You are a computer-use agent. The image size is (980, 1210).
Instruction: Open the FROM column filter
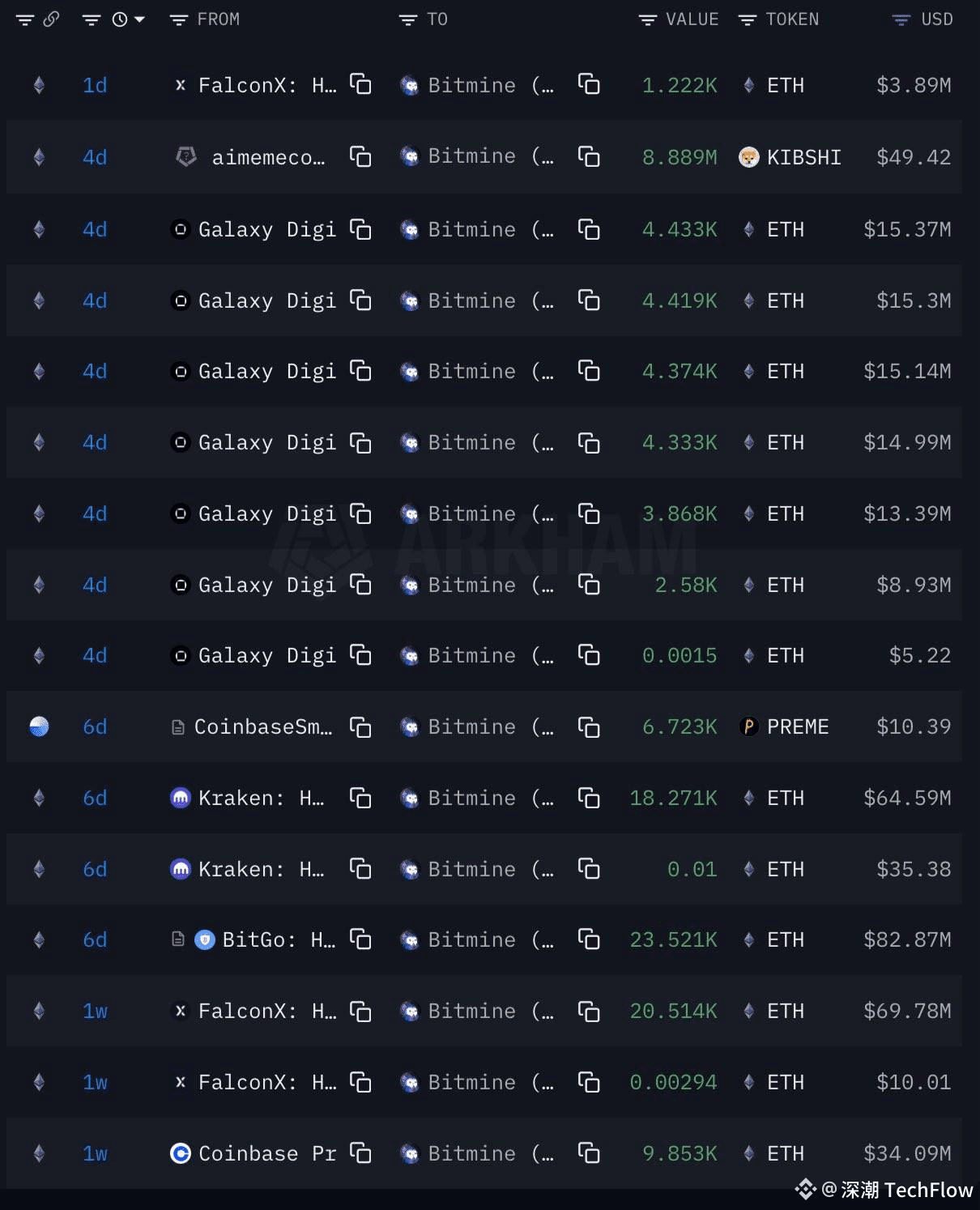pos(178,19)
